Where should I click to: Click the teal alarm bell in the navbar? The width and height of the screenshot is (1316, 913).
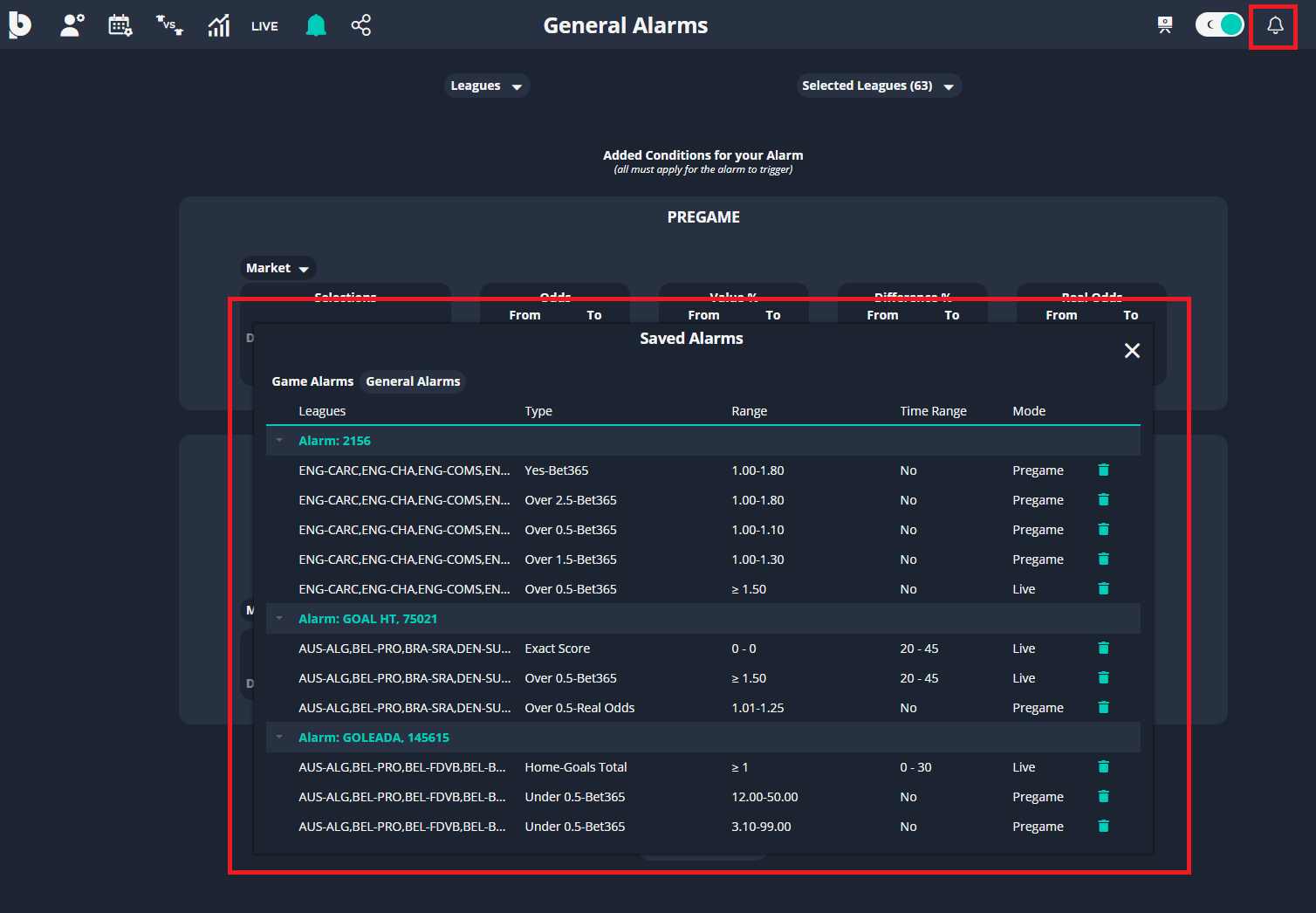[x=316, y=25]
